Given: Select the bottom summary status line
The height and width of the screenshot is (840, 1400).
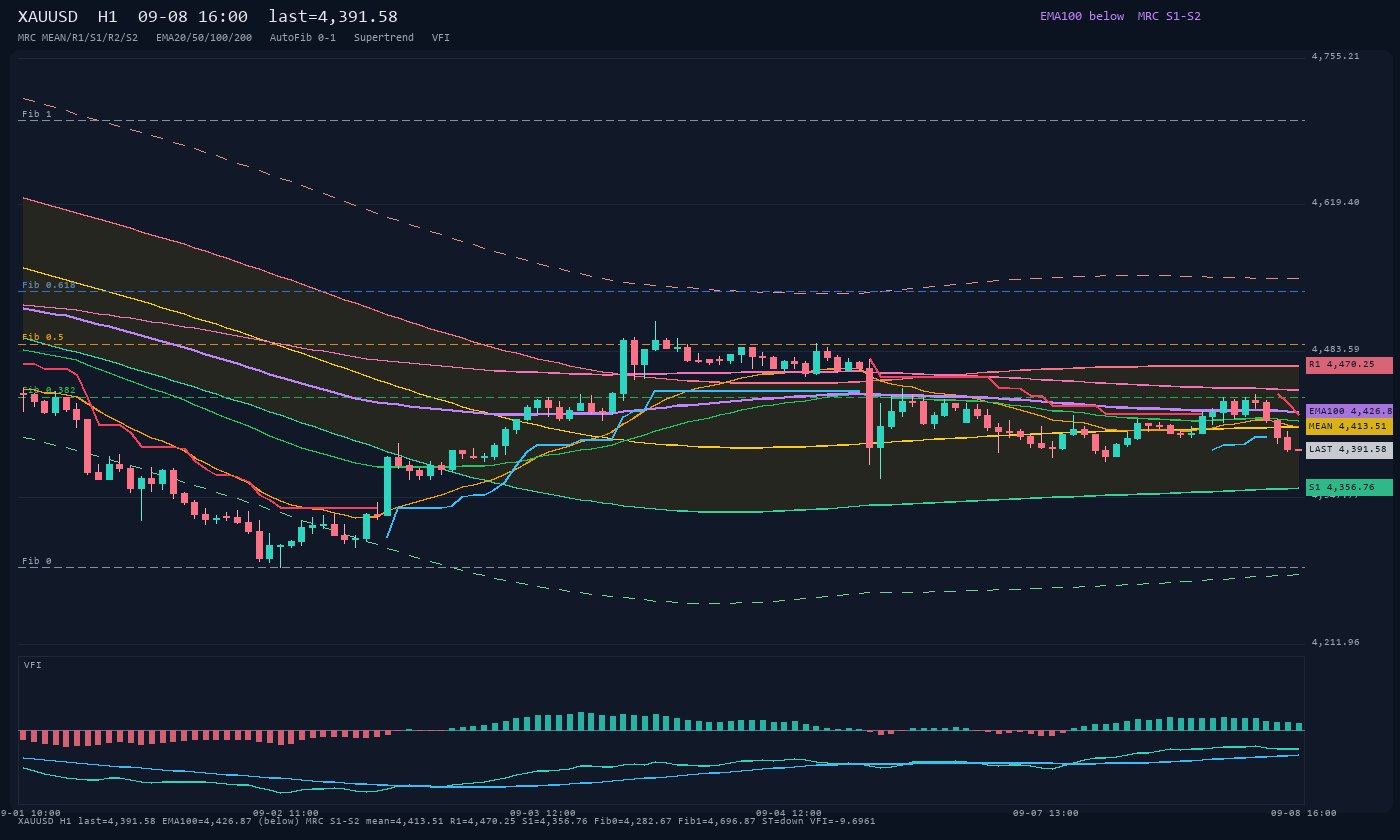Looking at the screenshot, I should pos(447,821).
